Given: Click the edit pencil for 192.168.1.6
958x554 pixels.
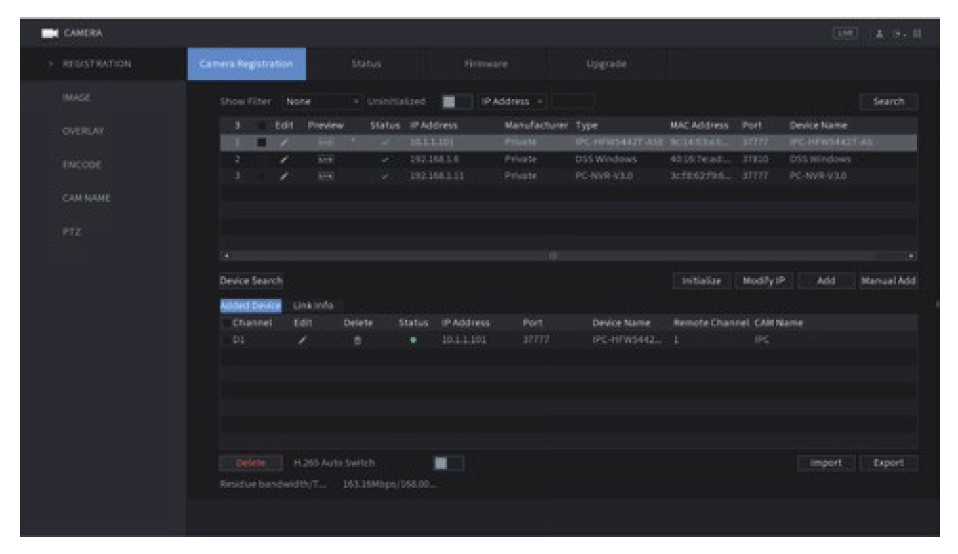Looking at the screenshot, I should tap(284, 158).
